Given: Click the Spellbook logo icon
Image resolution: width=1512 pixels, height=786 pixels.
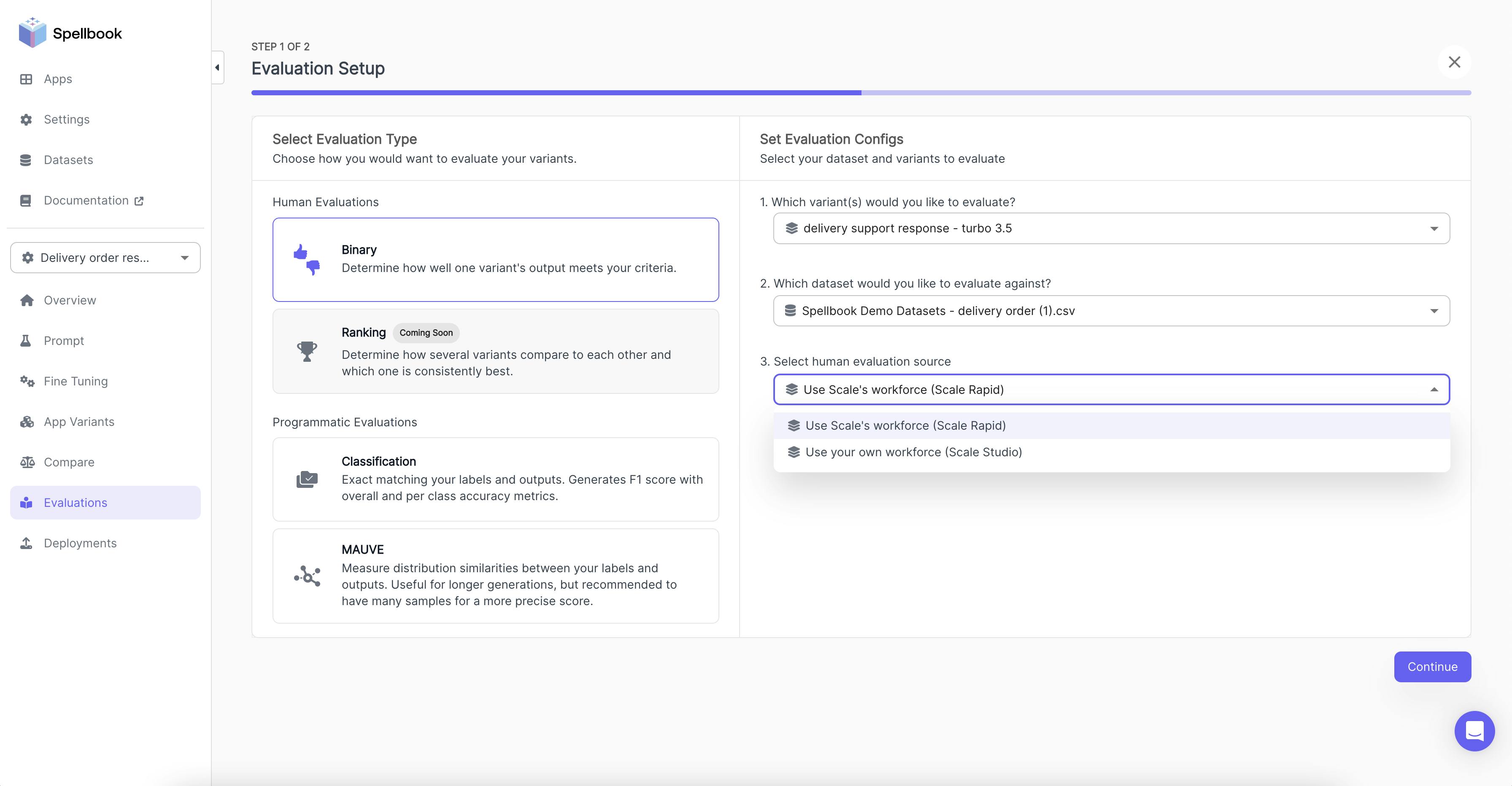Looking at the screenshot, I should click(32, 33).
